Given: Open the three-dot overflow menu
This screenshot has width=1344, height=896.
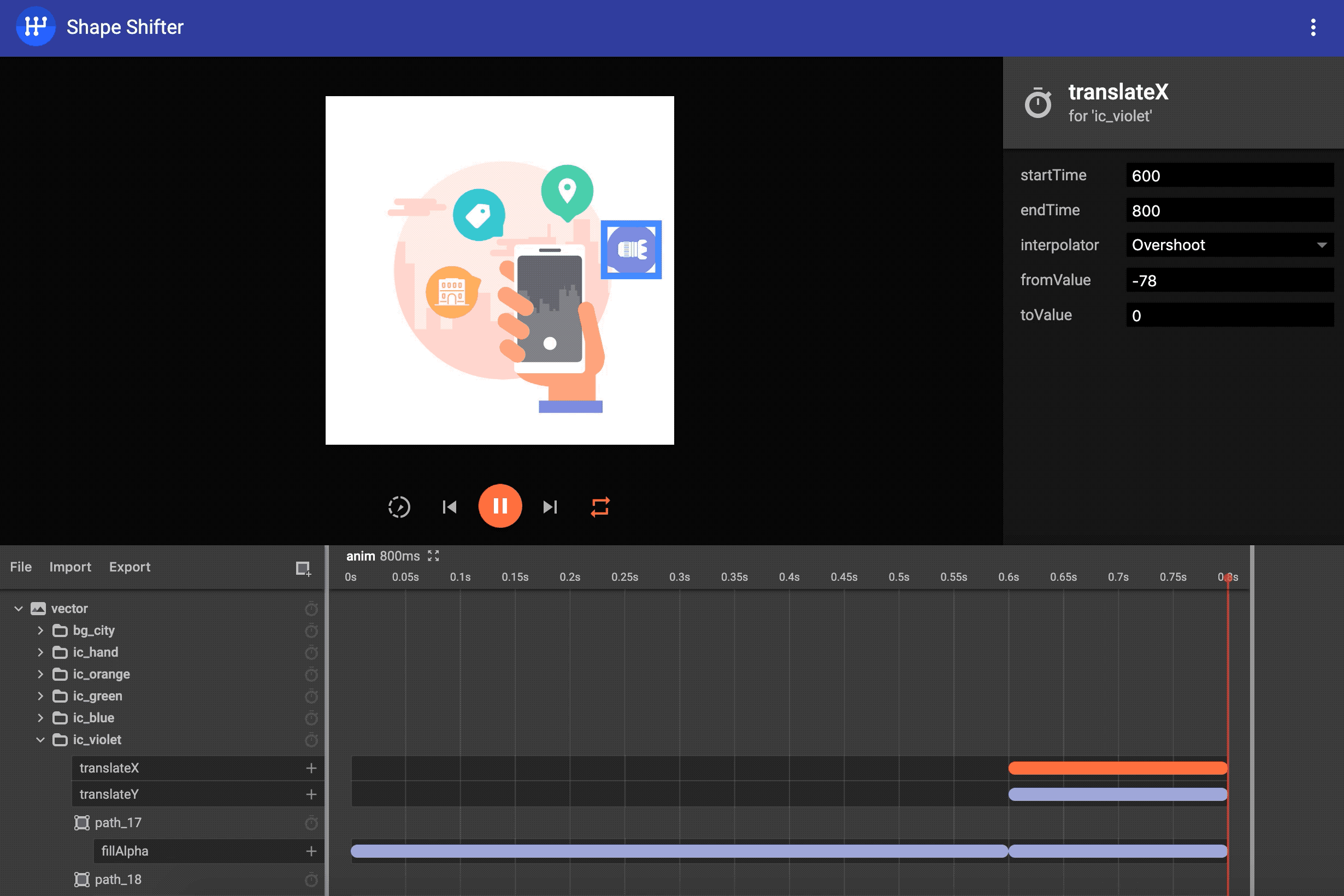Looking at the screenshot, I should pyautogui.click(x=1312, y=27).
